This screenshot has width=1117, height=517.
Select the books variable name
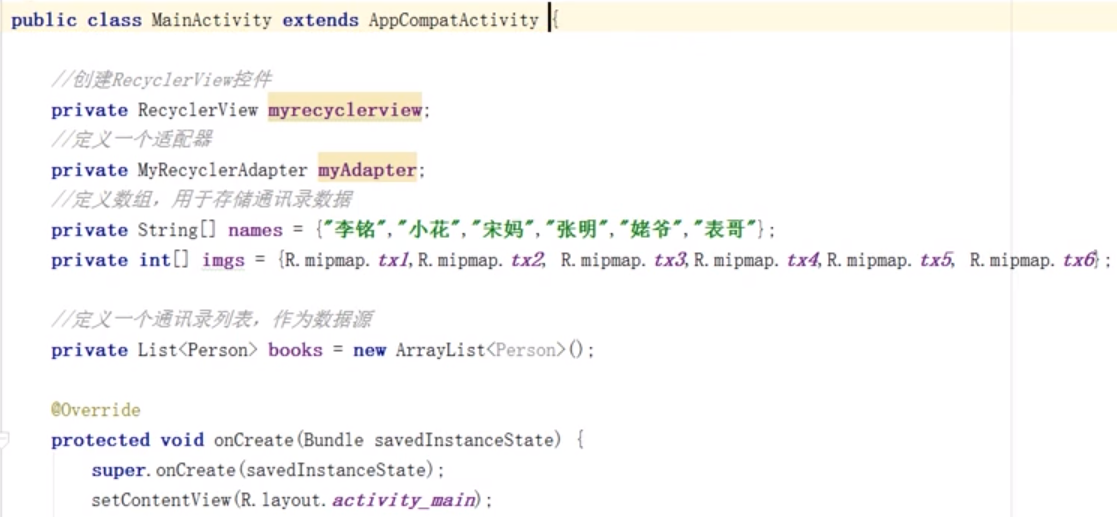point(295,350)
